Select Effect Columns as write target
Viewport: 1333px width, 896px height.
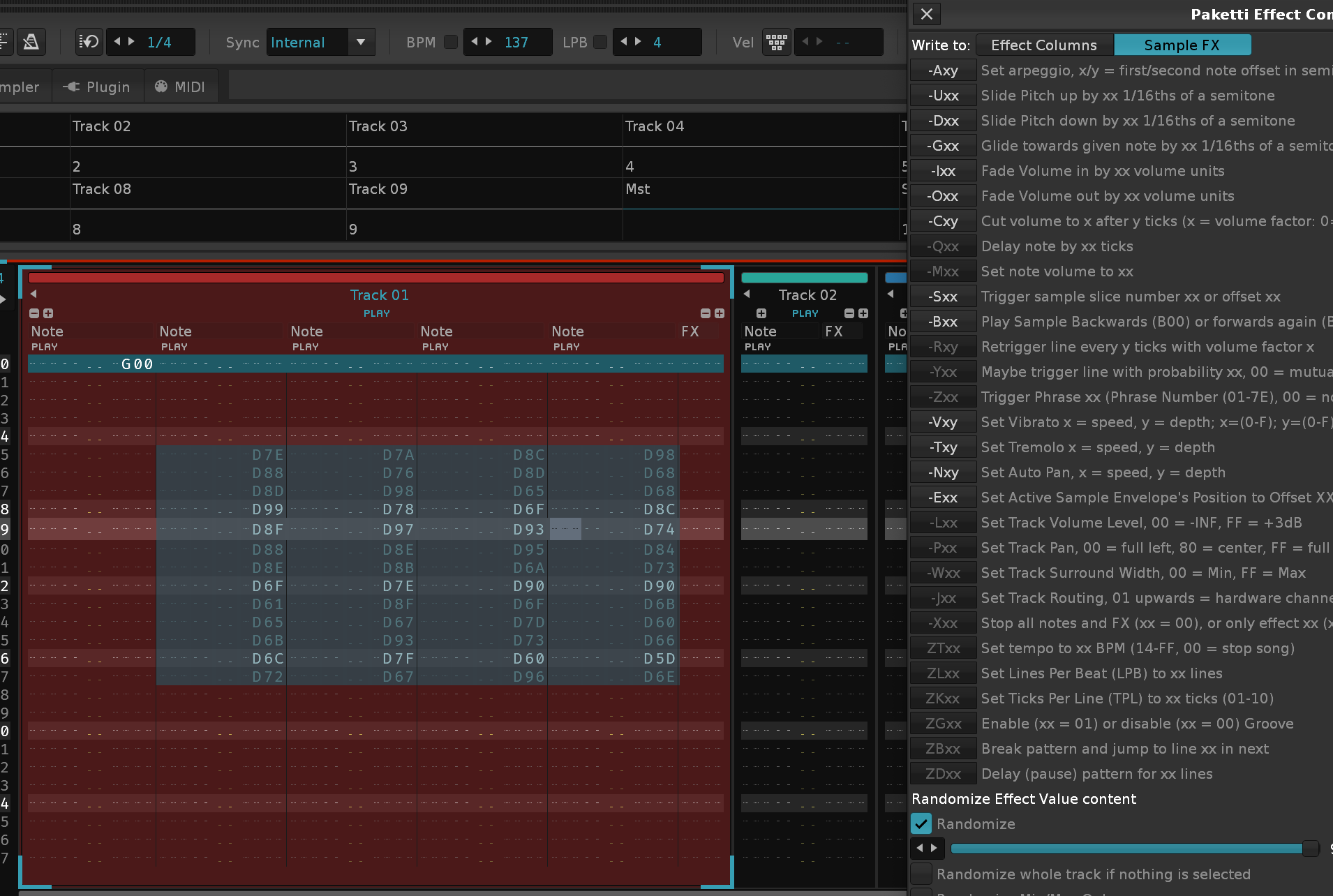point(1043,45)
